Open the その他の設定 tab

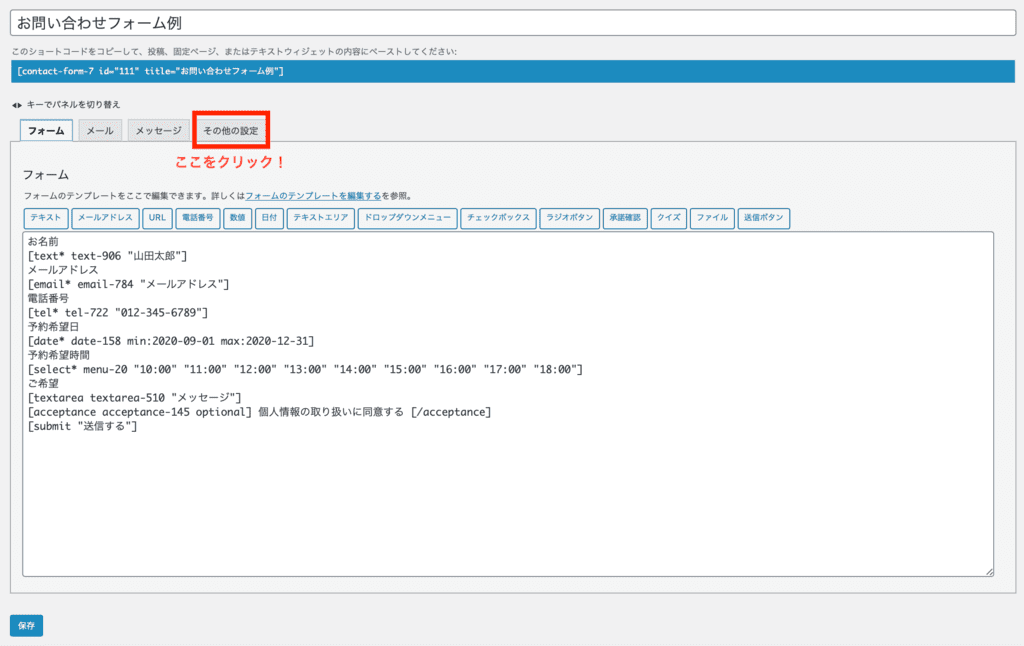coord(231,128)
